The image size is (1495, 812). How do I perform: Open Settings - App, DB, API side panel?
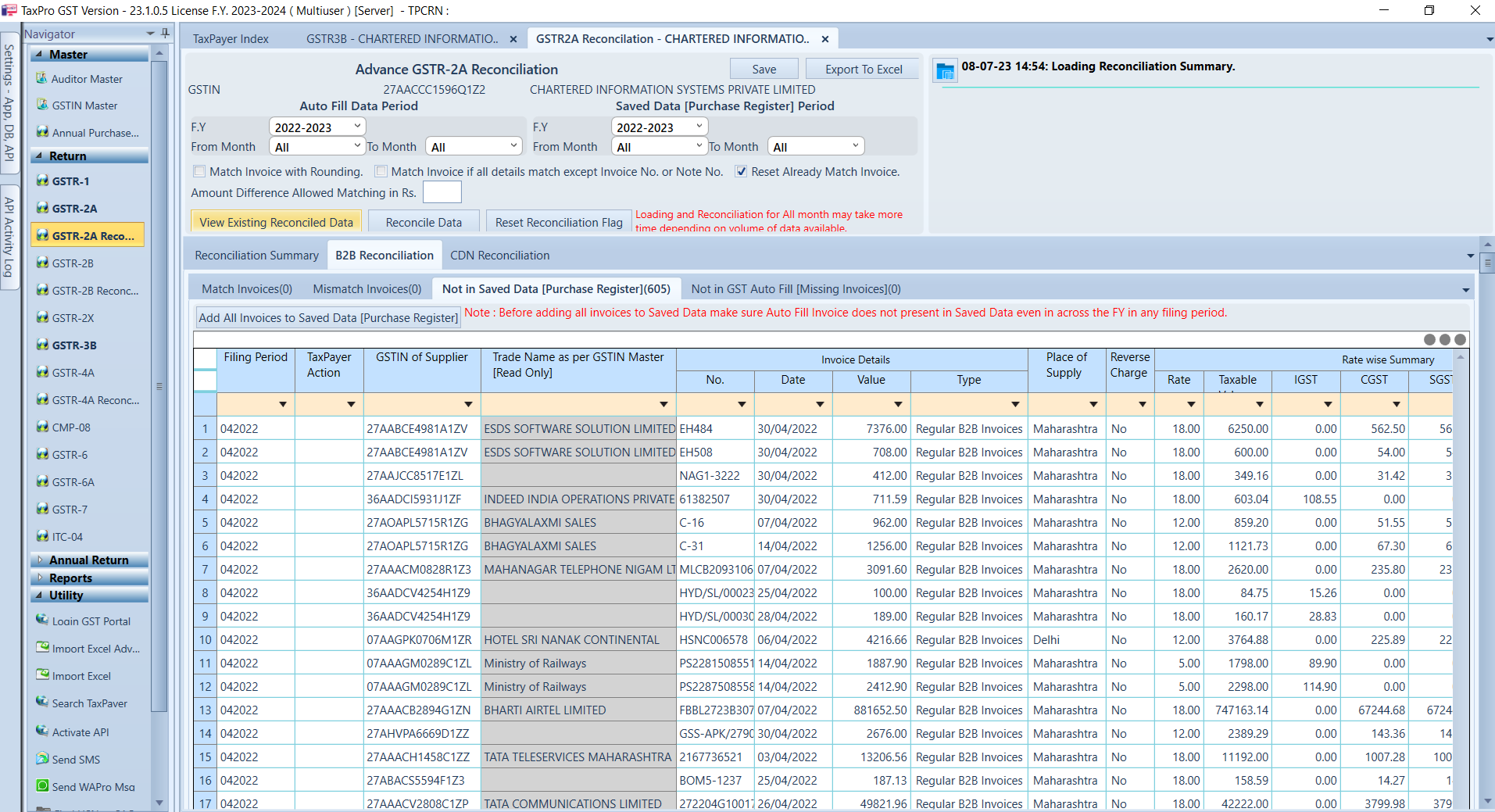(9, 102)
